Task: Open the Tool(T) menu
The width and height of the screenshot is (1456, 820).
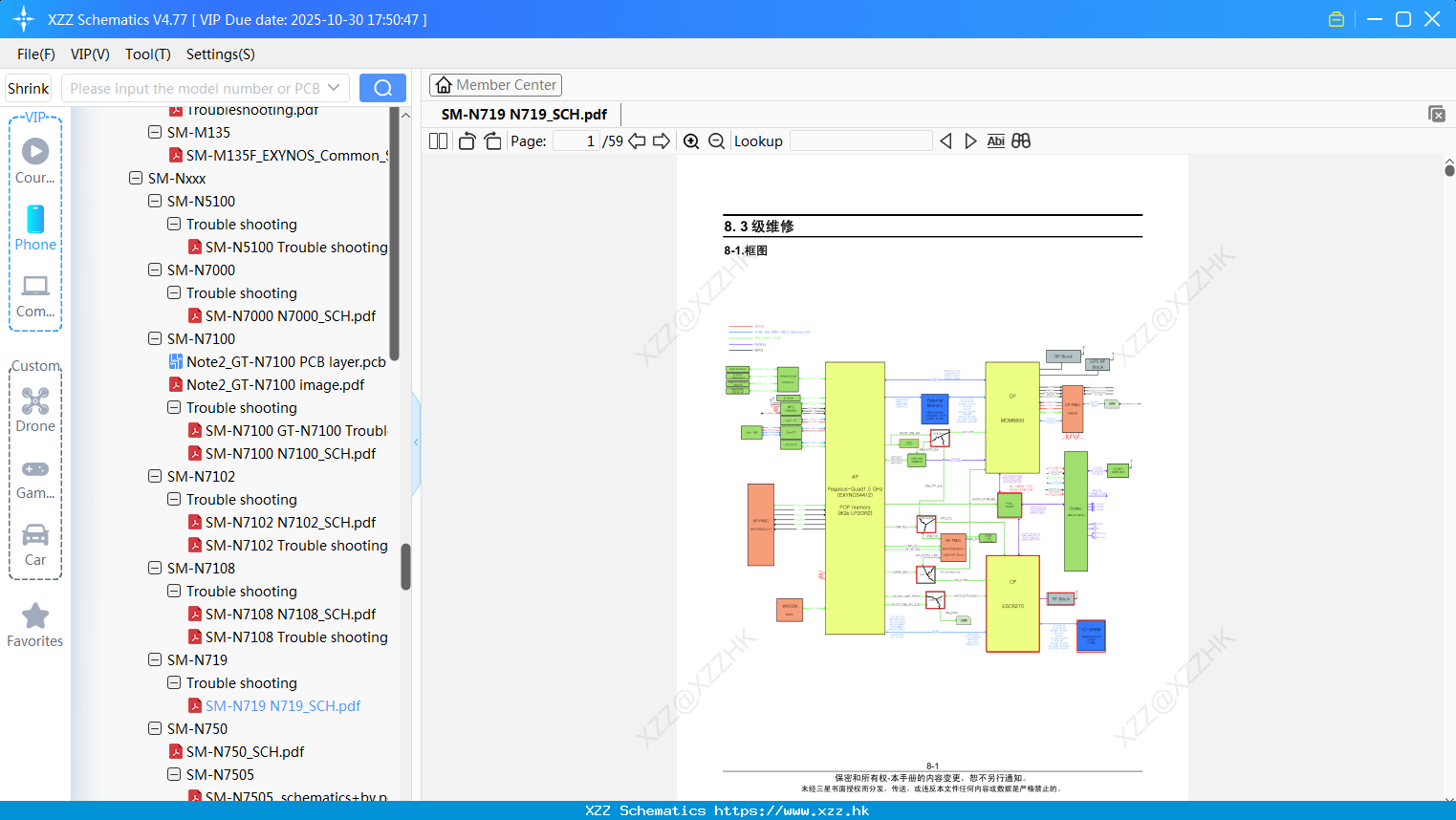Action: click(x=148, y=54)
